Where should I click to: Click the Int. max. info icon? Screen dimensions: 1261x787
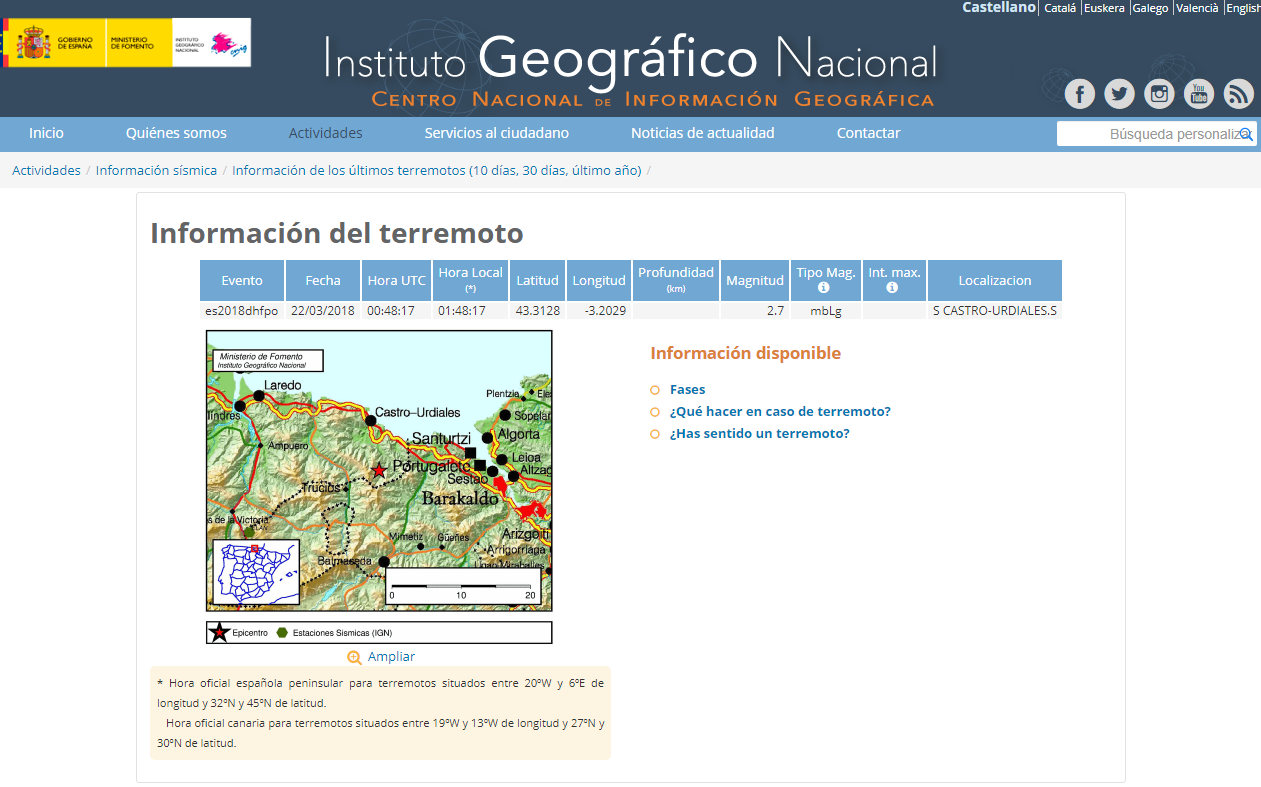tap(892, 288)
